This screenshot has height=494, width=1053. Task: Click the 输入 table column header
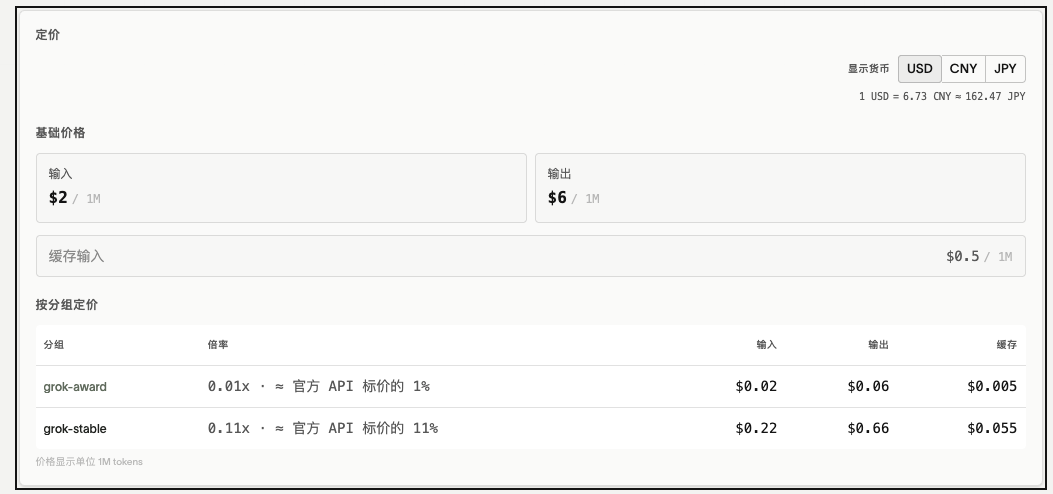click(766, 345)
